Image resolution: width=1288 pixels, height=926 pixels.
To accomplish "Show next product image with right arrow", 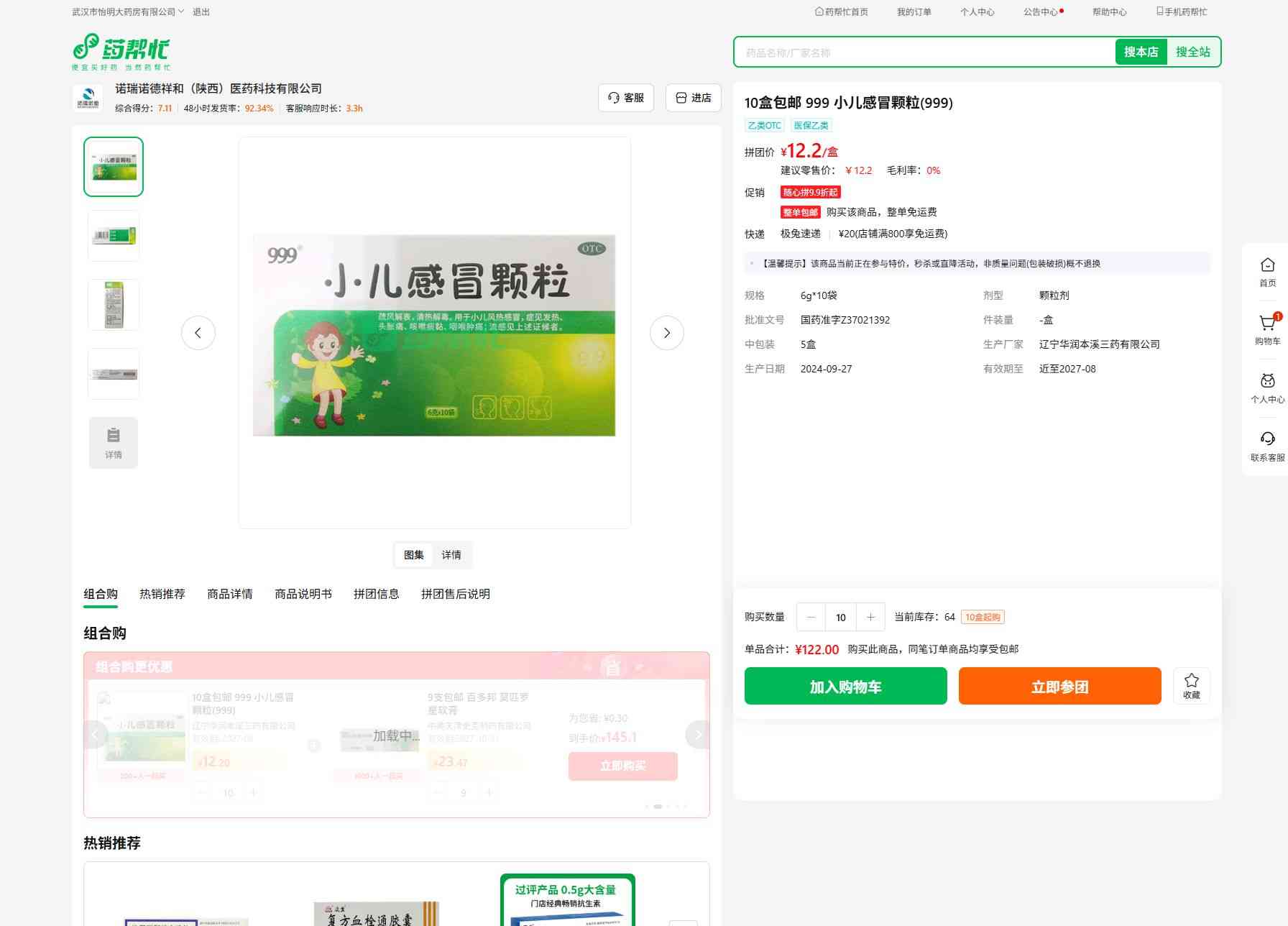I will pyautogui.click(x=666, y=333).
